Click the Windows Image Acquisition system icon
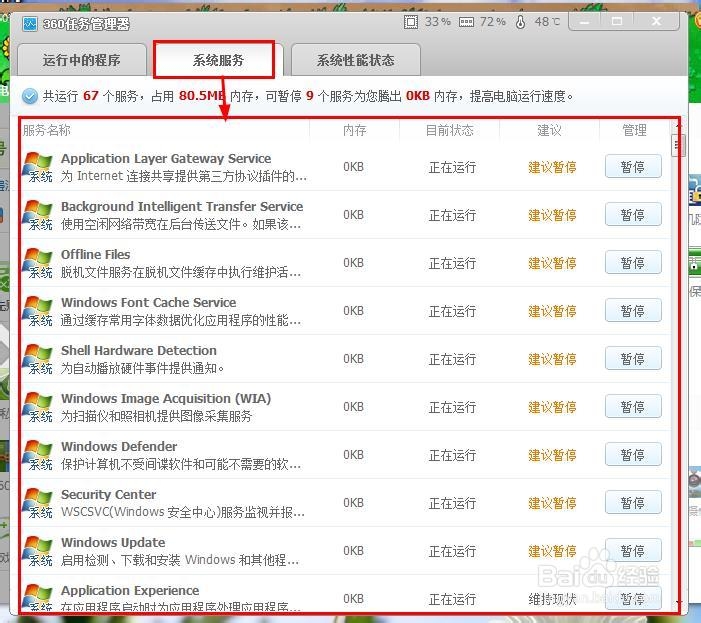701x623 pixels. [x=38, y=407]
